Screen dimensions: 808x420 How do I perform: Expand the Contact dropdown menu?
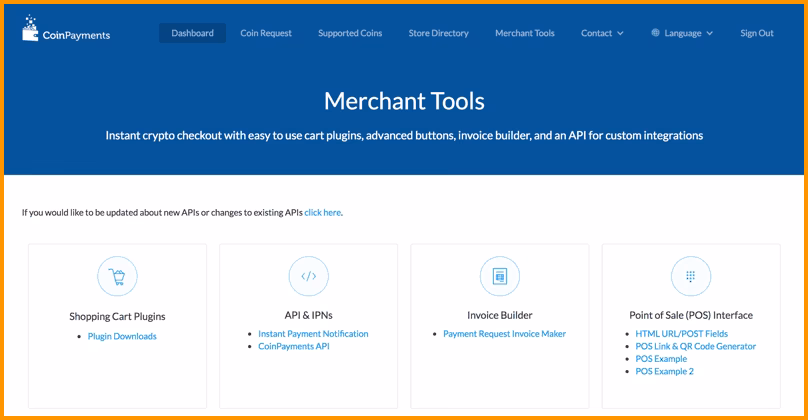tap(602, 33)
